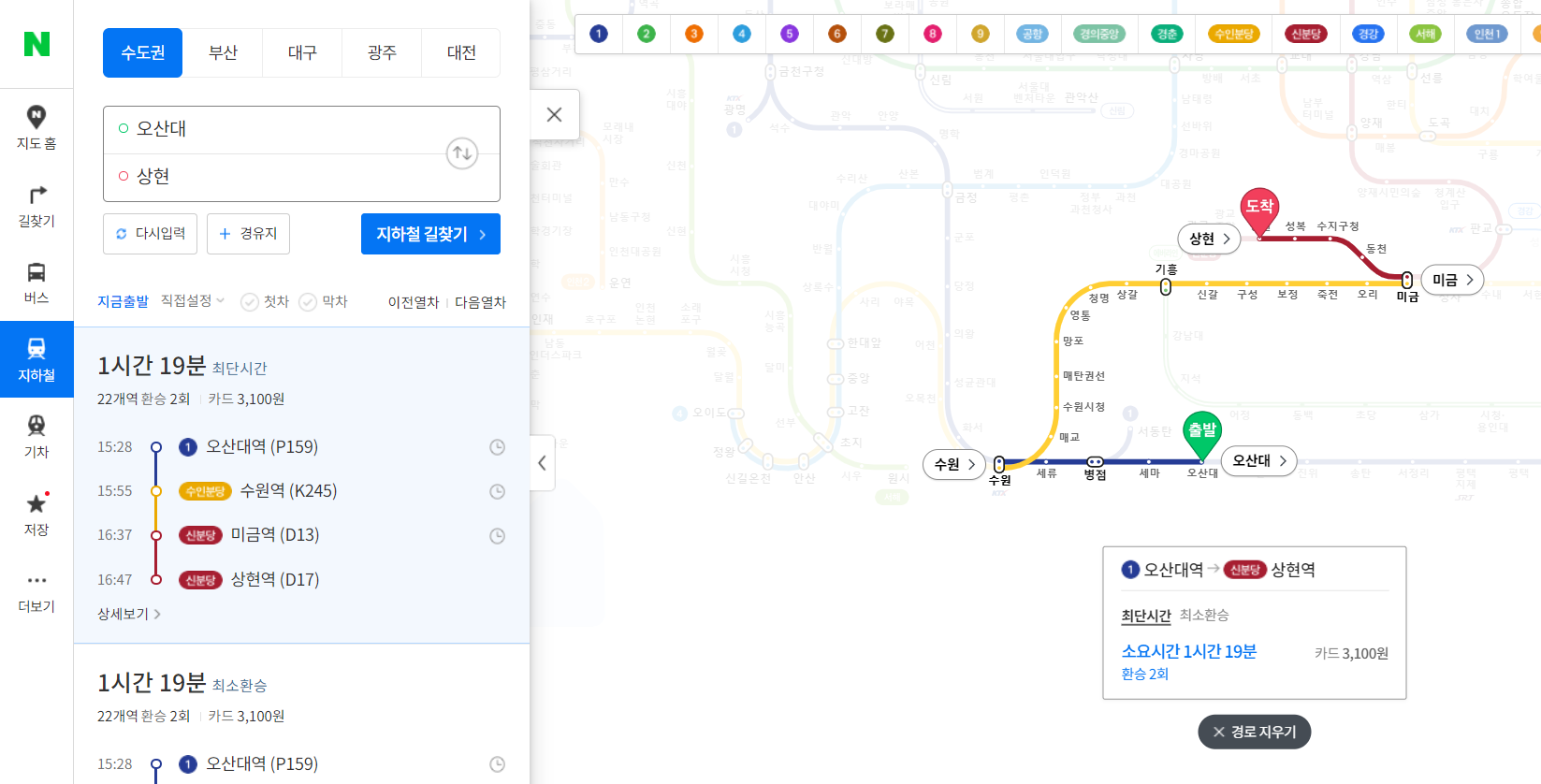Open 버스 bus section
This screenshot has height=784, width=1541.
click(36, 283)
